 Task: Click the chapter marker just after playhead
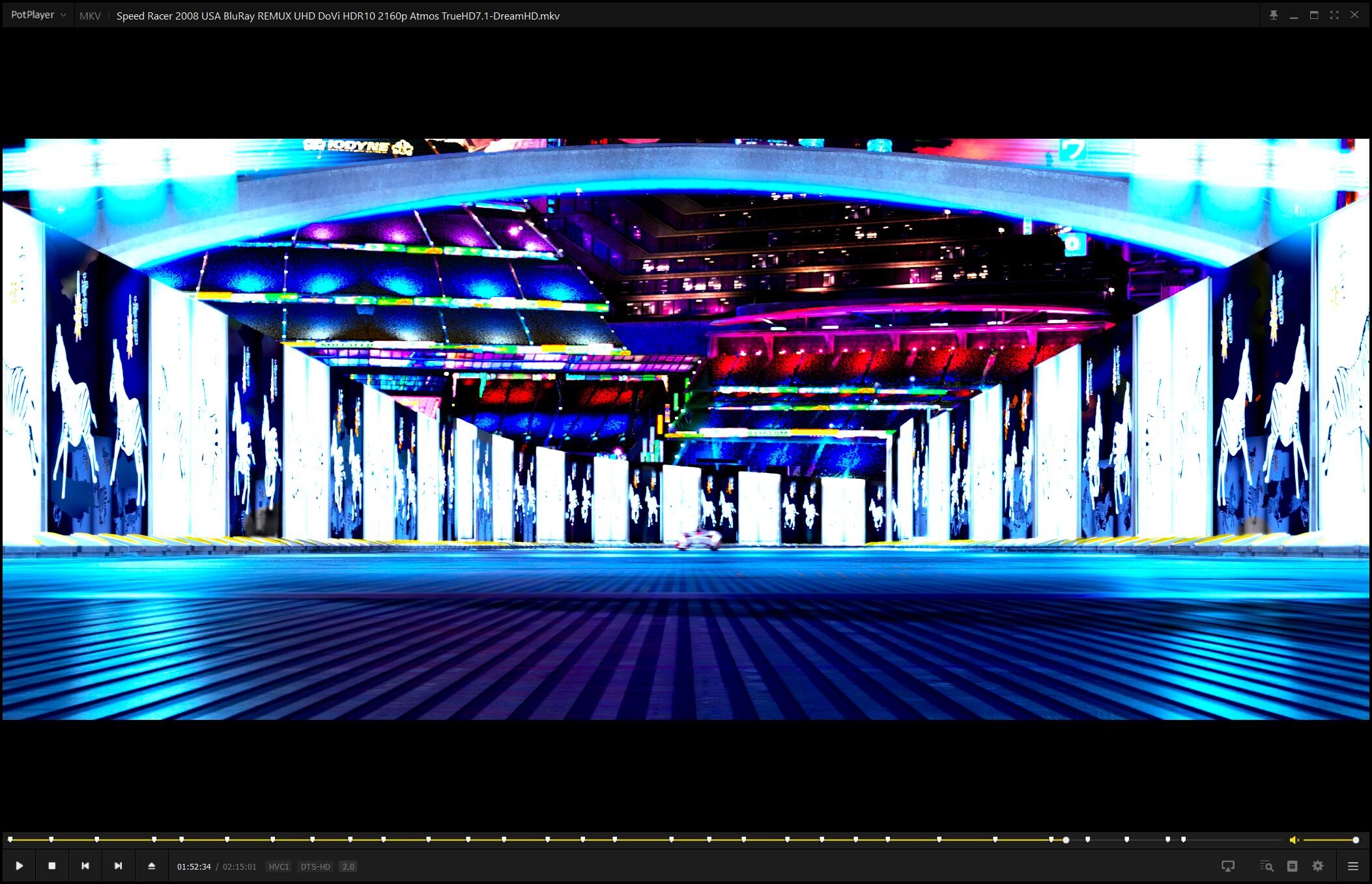coord(1087,840)
